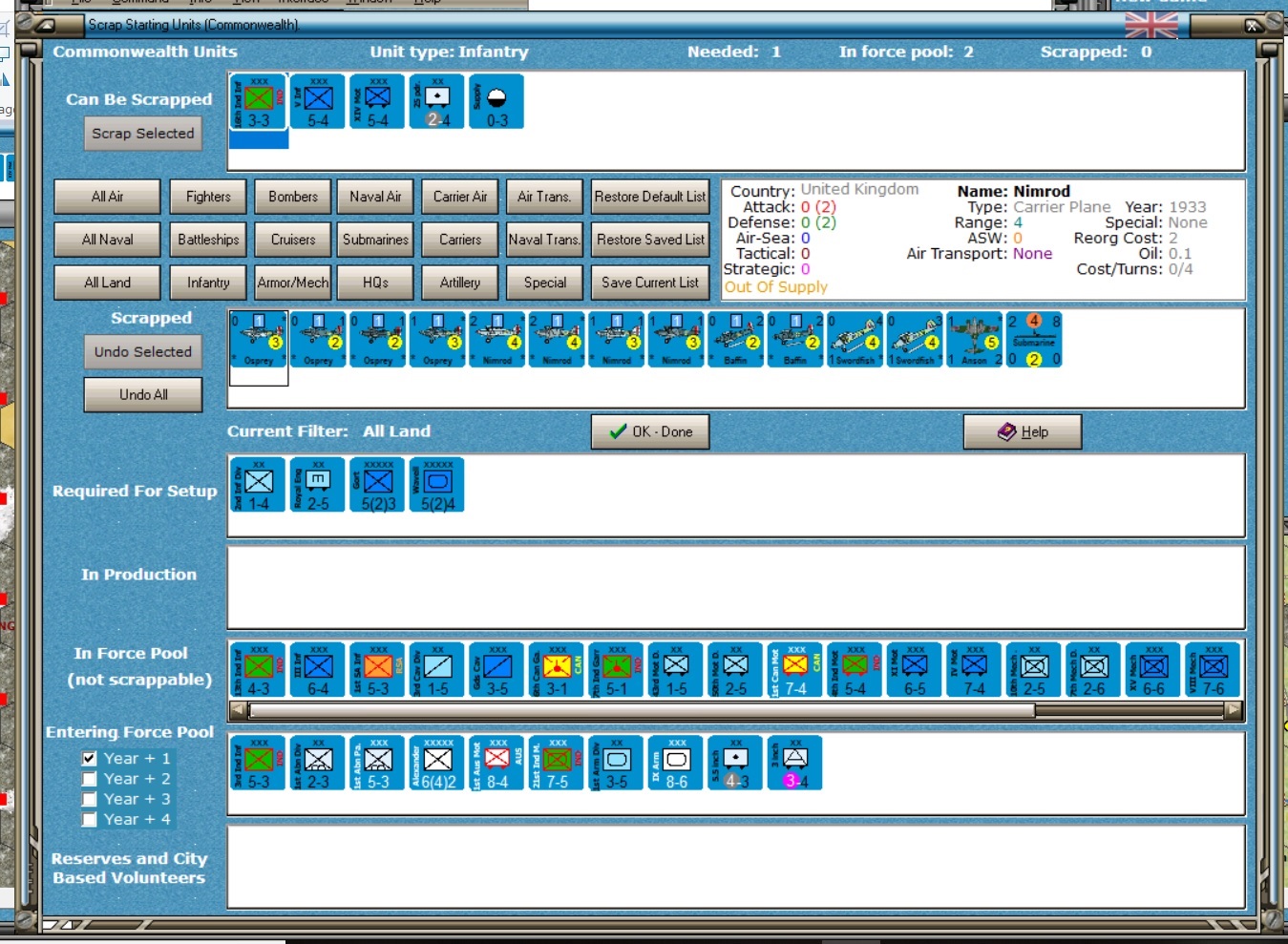Click the Undo All button
This screenshot has height=944, width=1288.
tap(143, 395)
